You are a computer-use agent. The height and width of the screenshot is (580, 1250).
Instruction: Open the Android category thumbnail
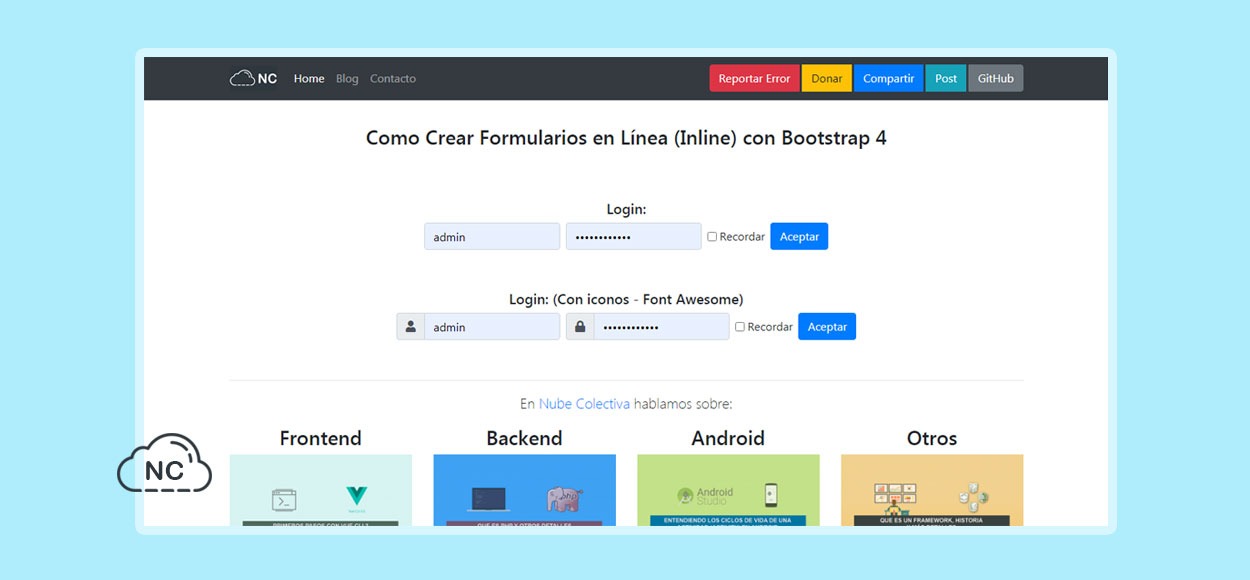tap(728, 490)
